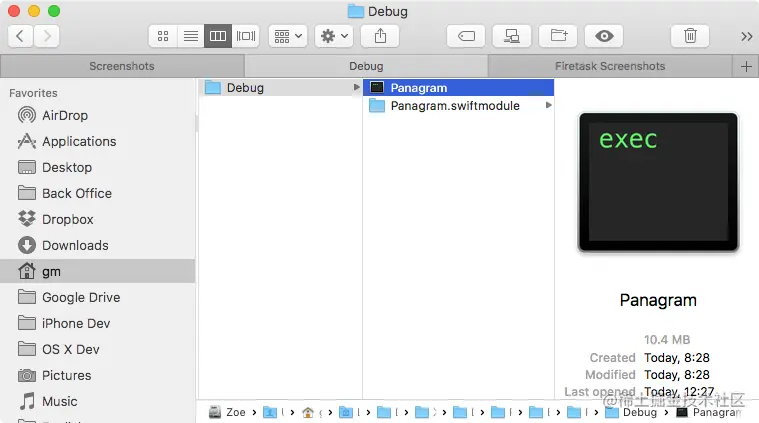
Task: Click the Music note sidebar icon
Action: 27,401
